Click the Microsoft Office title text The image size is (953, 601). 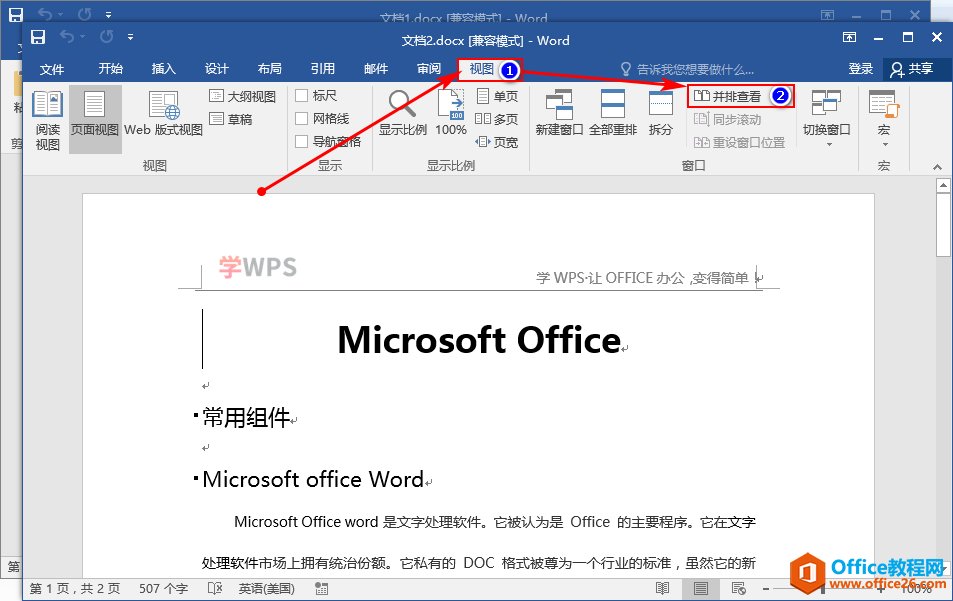coord(479,339)
